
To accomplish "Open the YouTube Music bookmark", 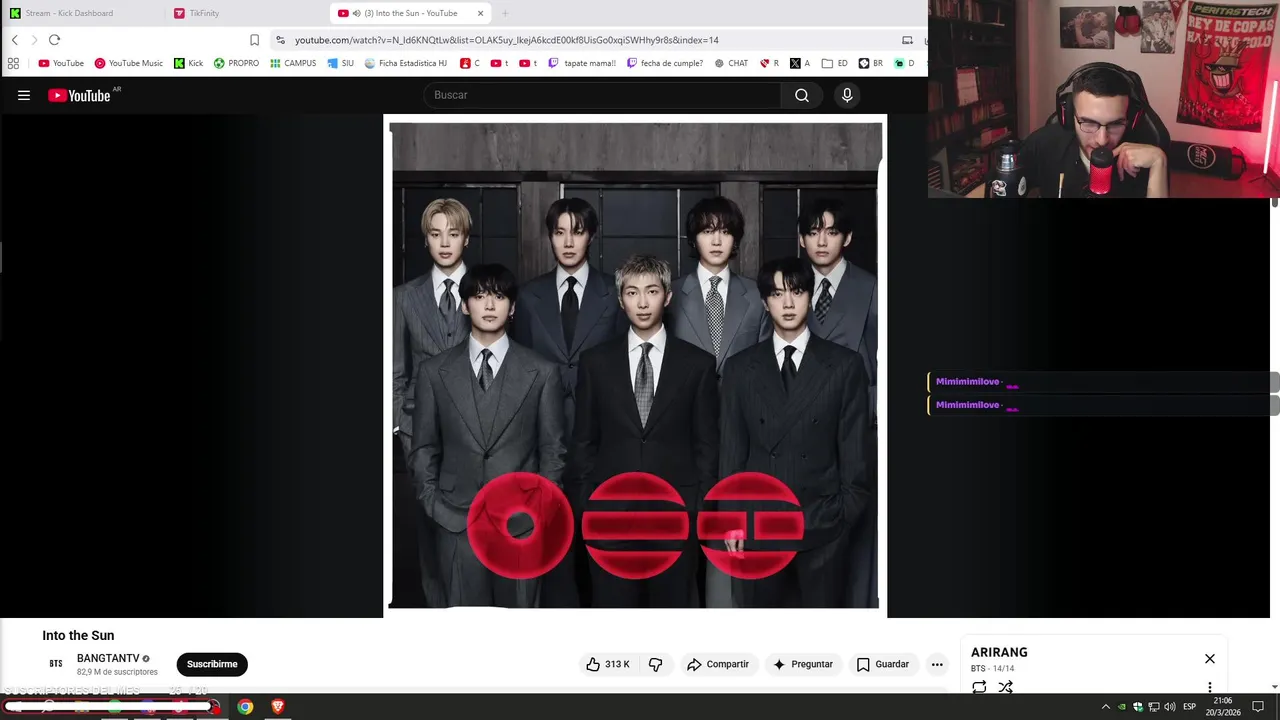I will tap(129, 63).
